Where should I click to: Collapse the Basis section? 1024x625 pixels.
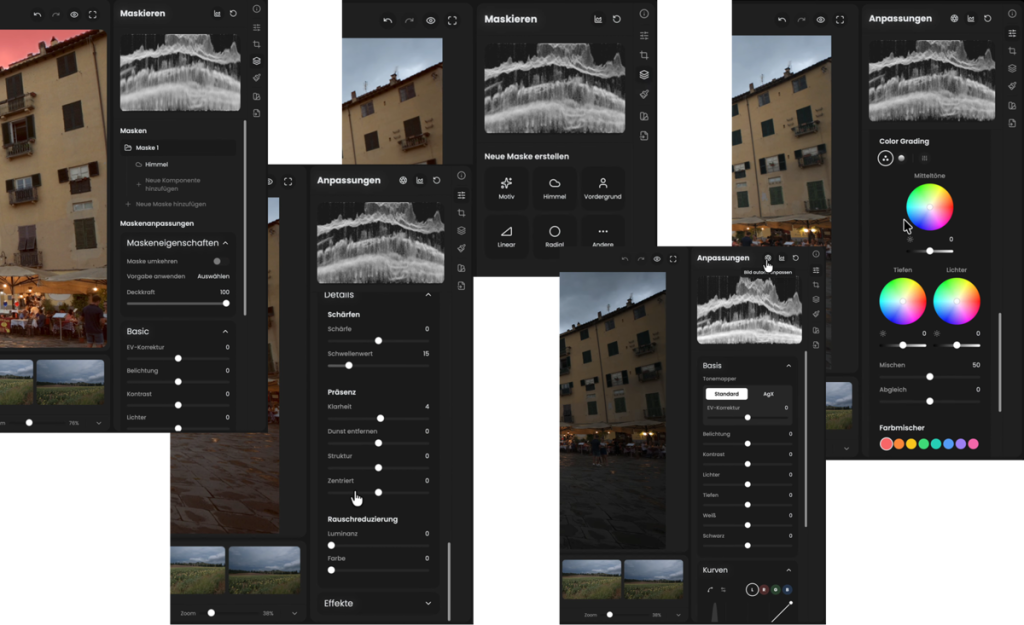tap(788, 366)
